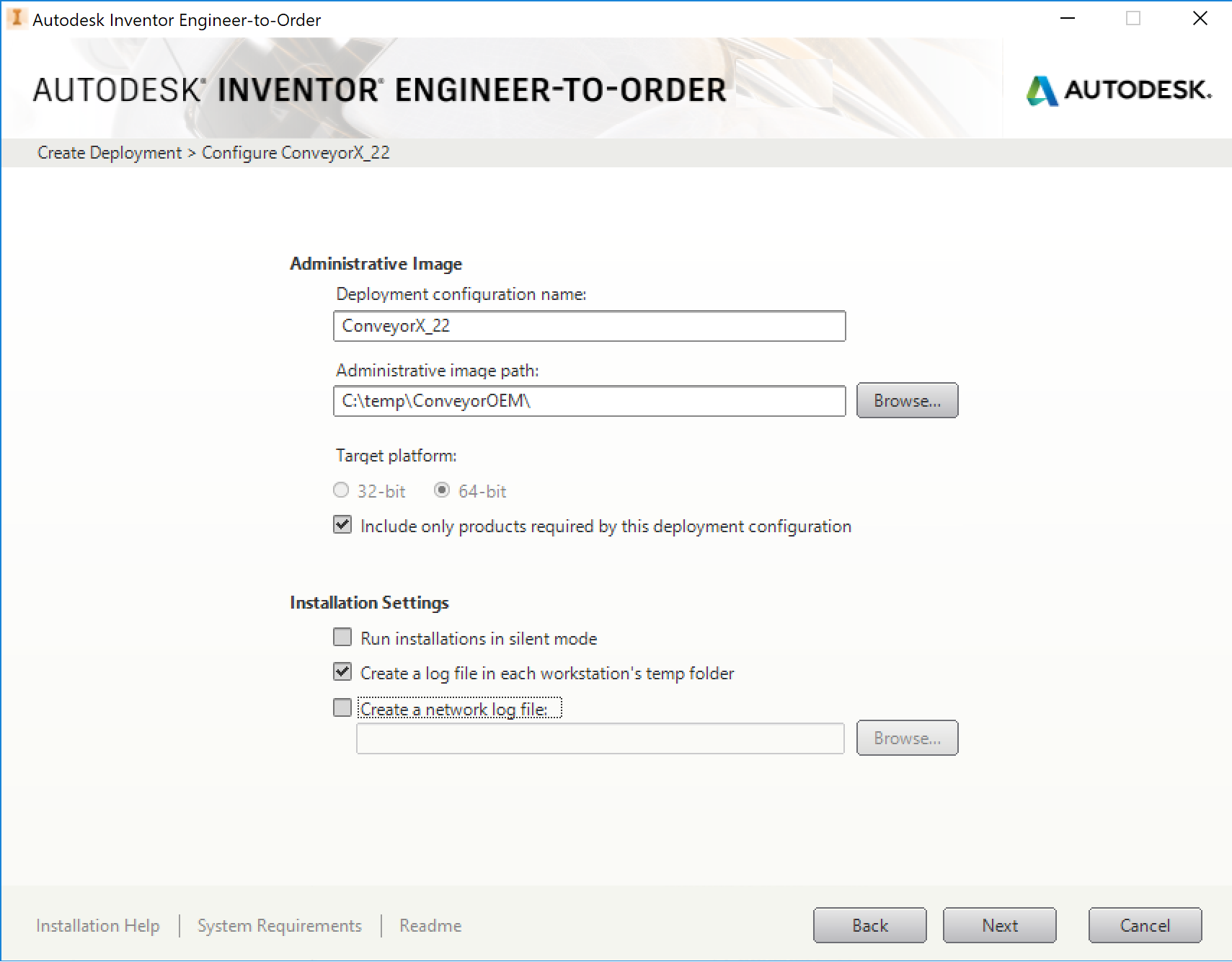Enable Create a network log file
This screenshot has width=1232, height=962.
(342, 708)
